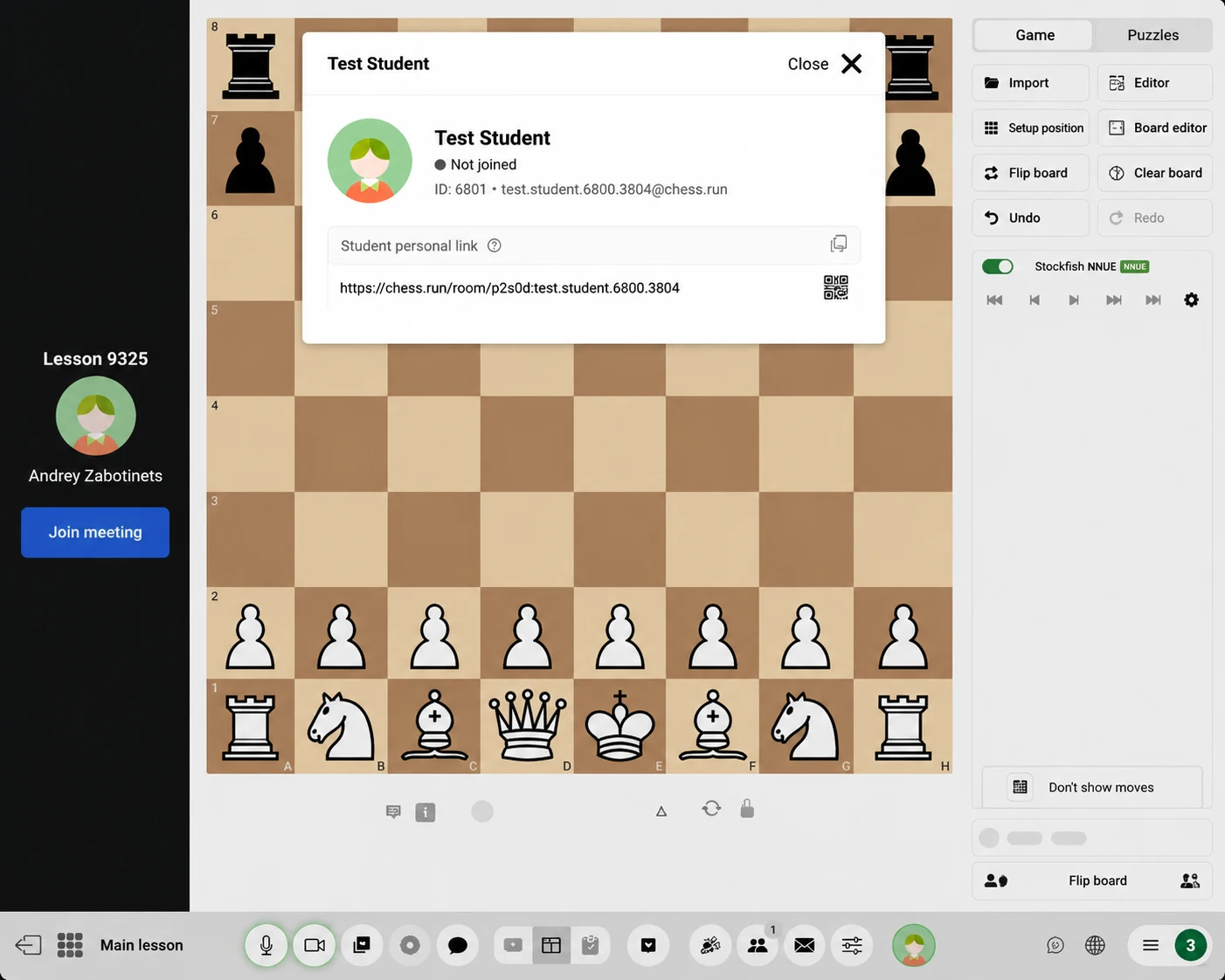Open the chat speech bubble icon
Screen dimensions: 1225x980
click(457, 945)
